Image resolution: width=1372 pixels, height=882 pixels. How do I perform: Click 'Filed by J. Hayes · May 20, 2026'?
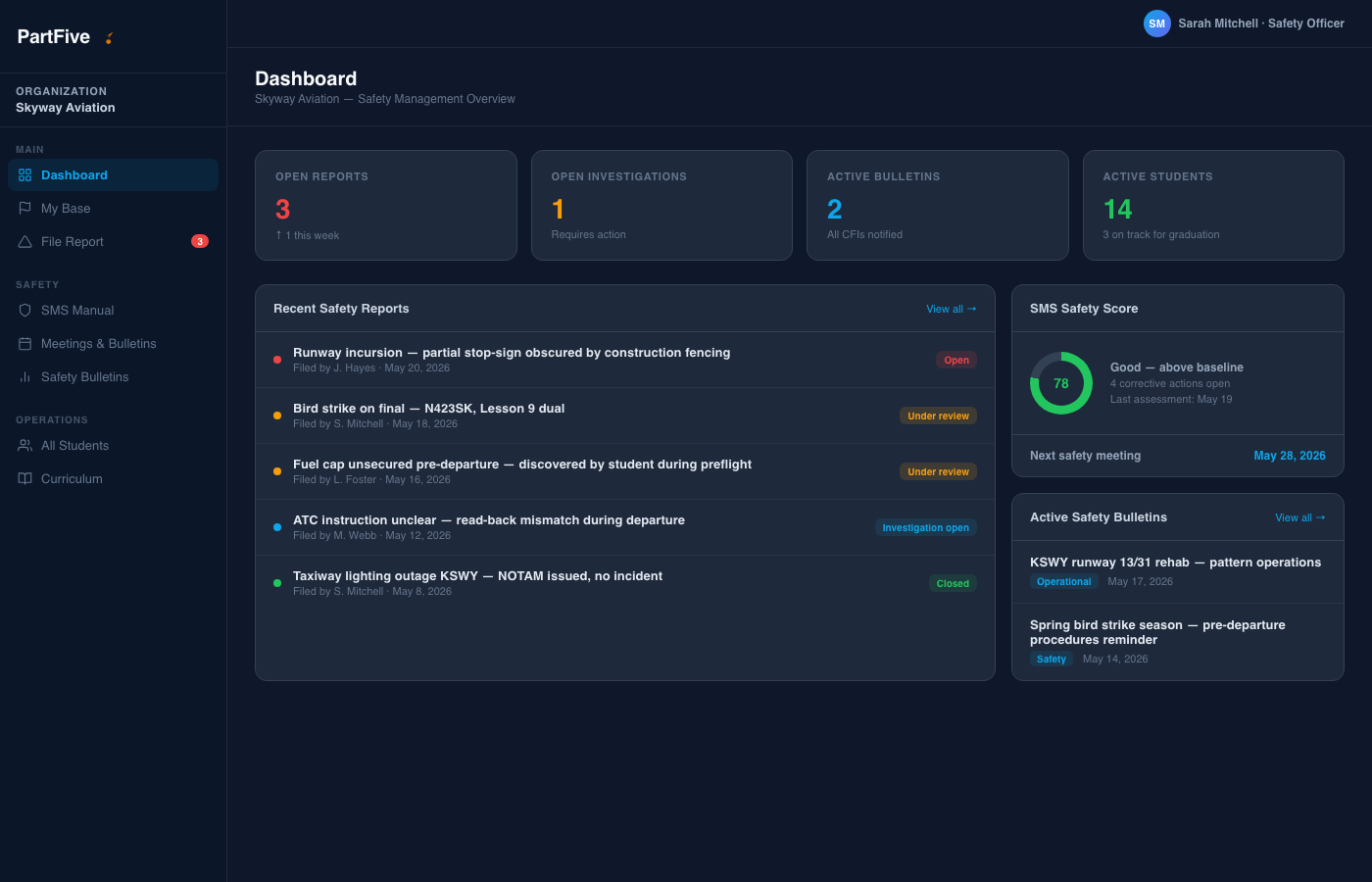pyautogui.click(x=371, y=368)
